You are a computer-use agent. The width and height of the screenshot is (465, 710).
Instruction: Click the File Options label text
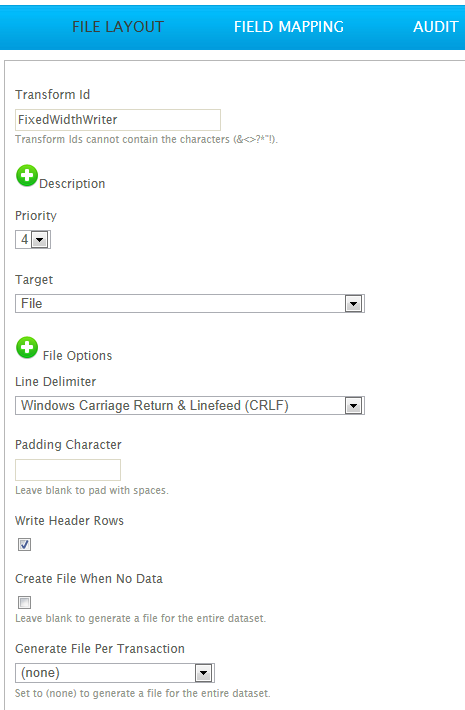tap(77, 355)
